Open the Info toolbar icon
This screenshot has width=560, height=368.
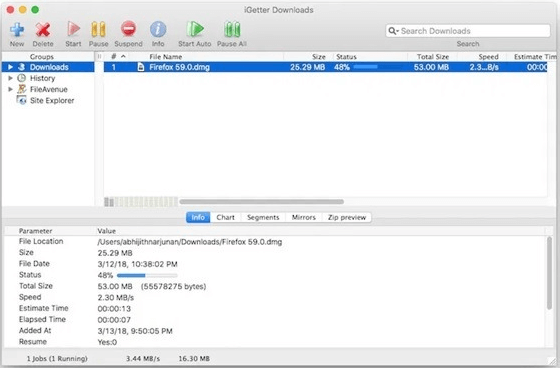point(158,29)
